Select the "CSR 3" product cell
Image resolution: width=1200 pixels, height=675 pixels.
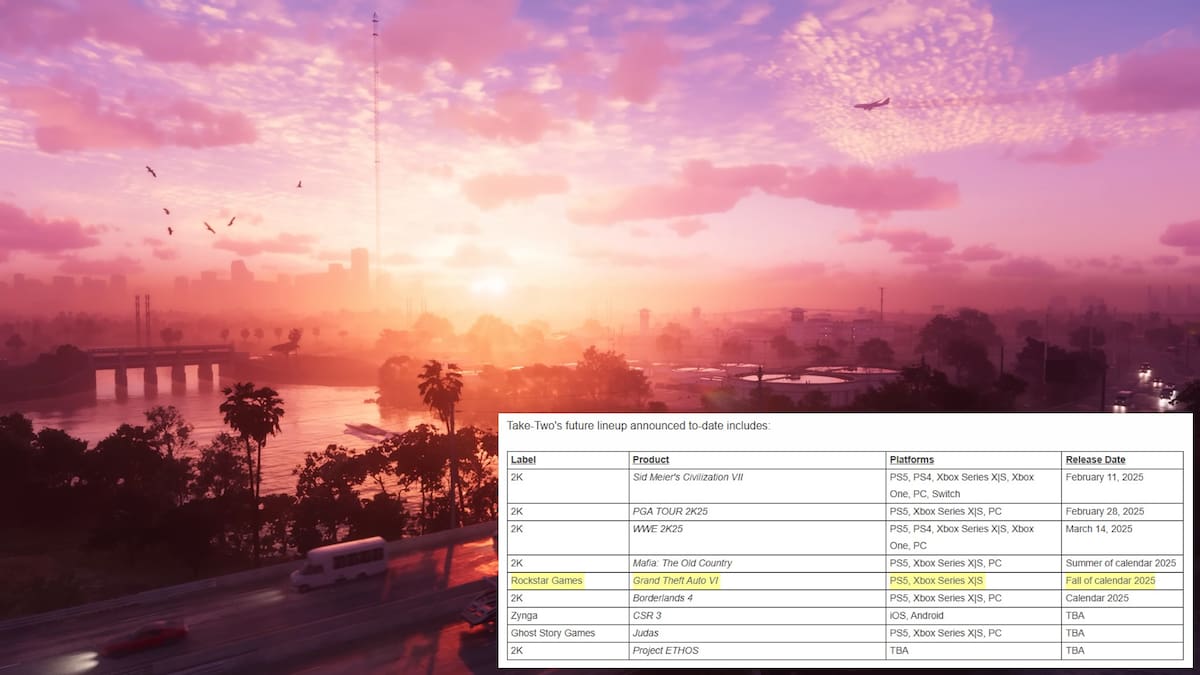click(x=648, y=615)
